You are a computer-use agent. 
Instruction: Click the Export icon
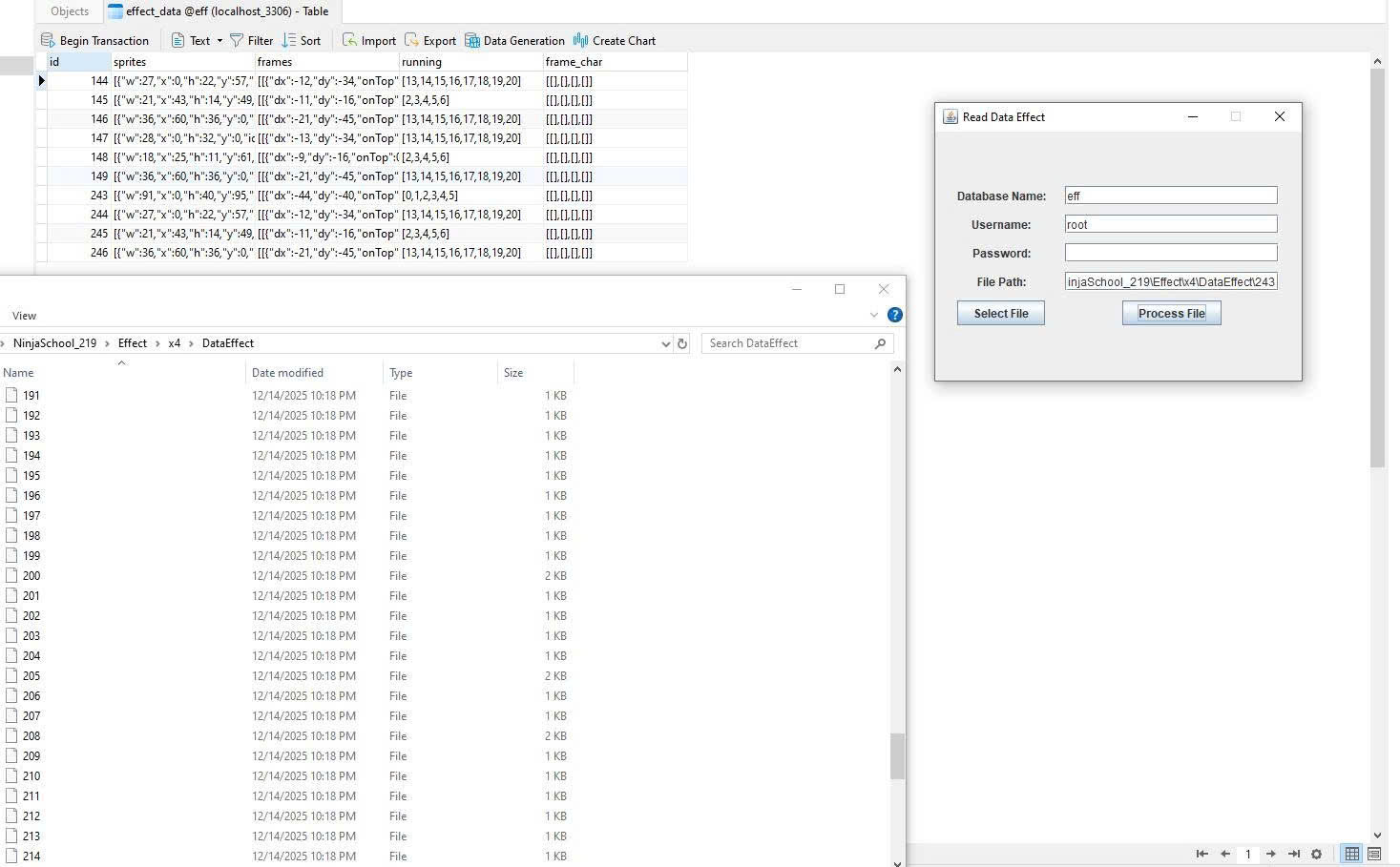click(411, 40)
